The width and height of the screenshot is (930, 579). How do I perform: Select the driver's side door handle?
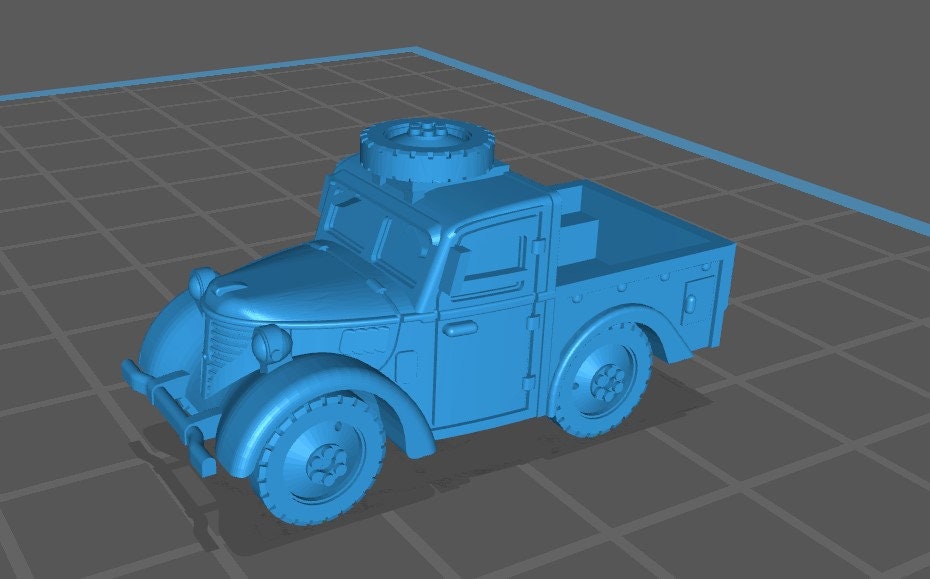(x=462, y=330)
